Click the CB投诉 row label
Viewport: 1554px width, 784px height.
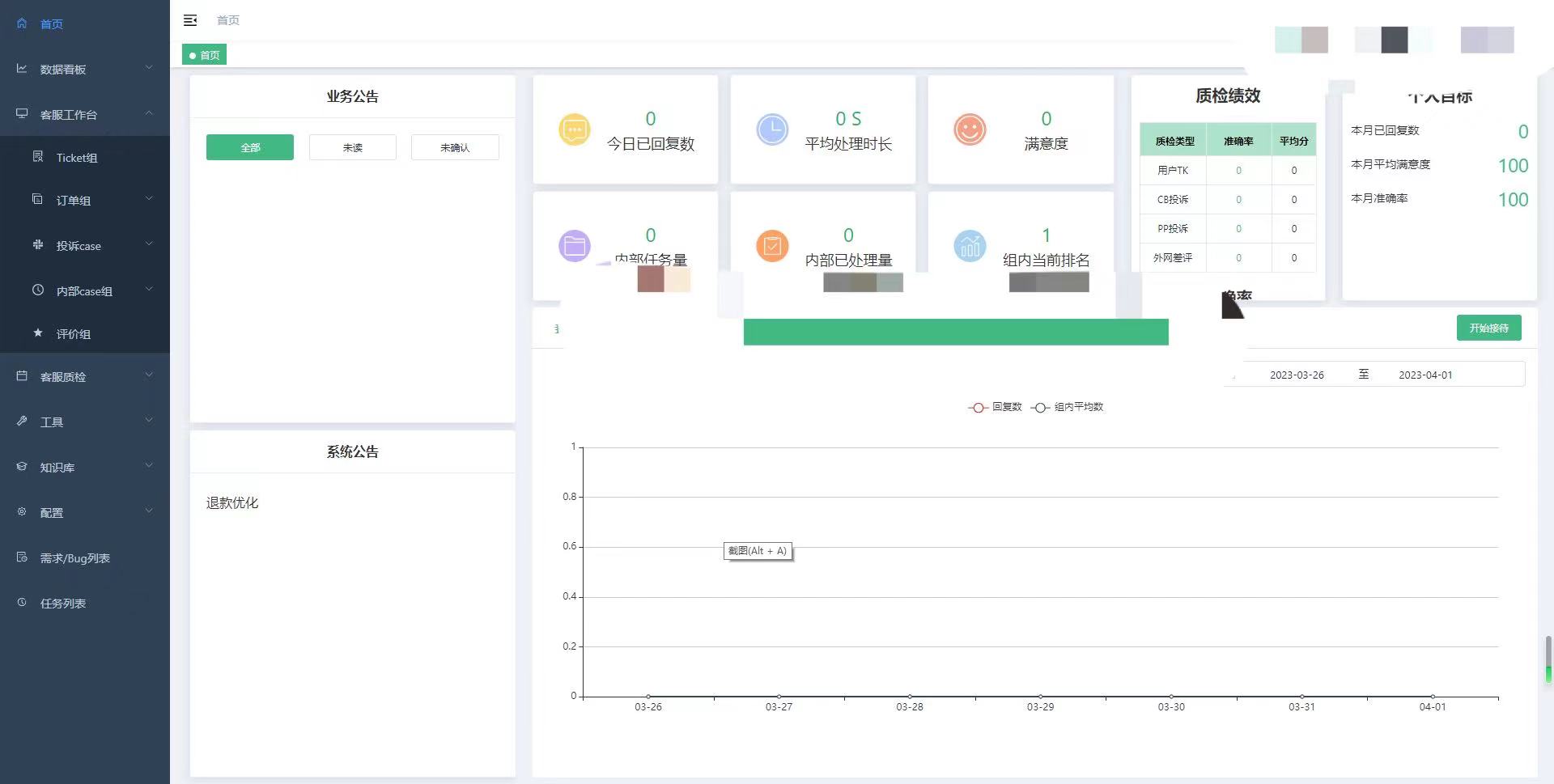[1173, 200]
